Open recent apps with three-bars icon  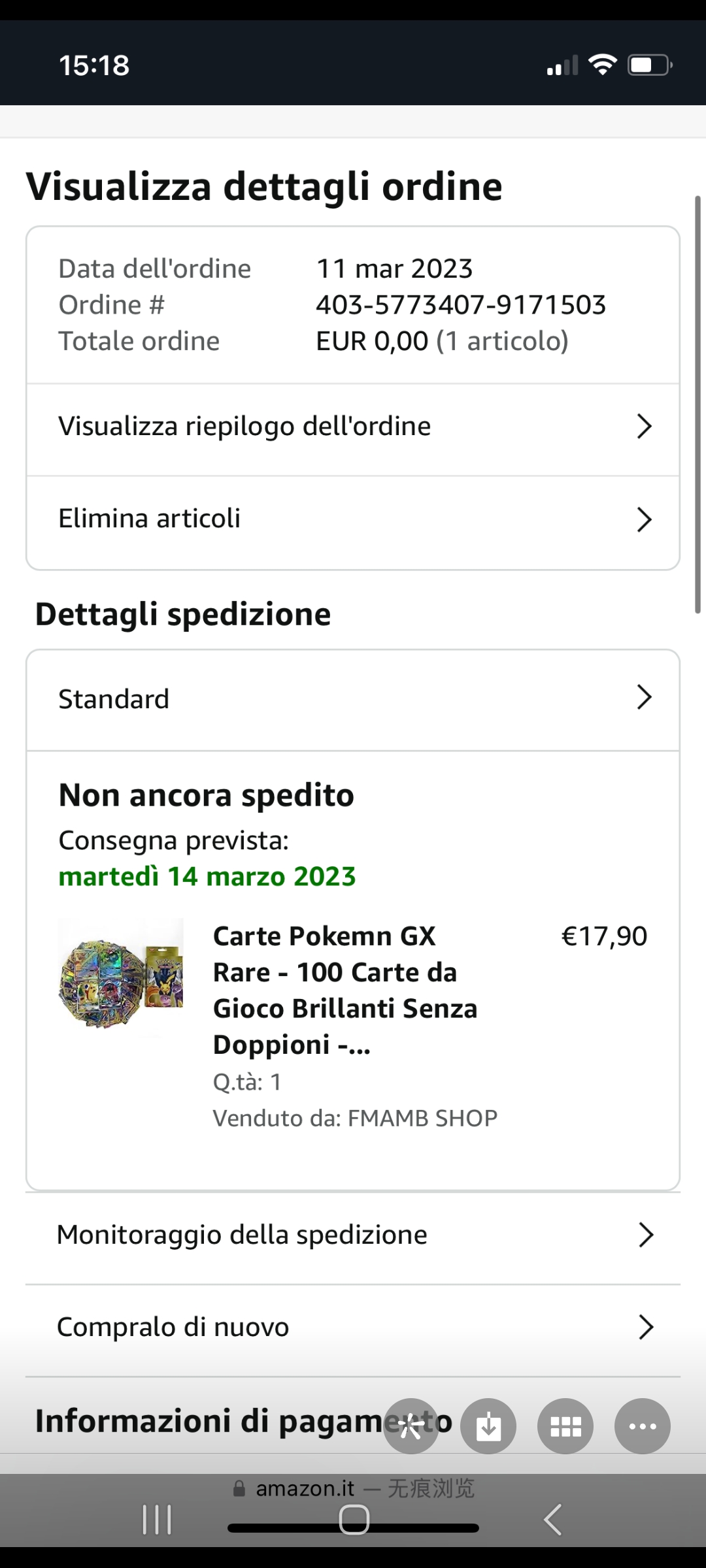point(157,1519)
